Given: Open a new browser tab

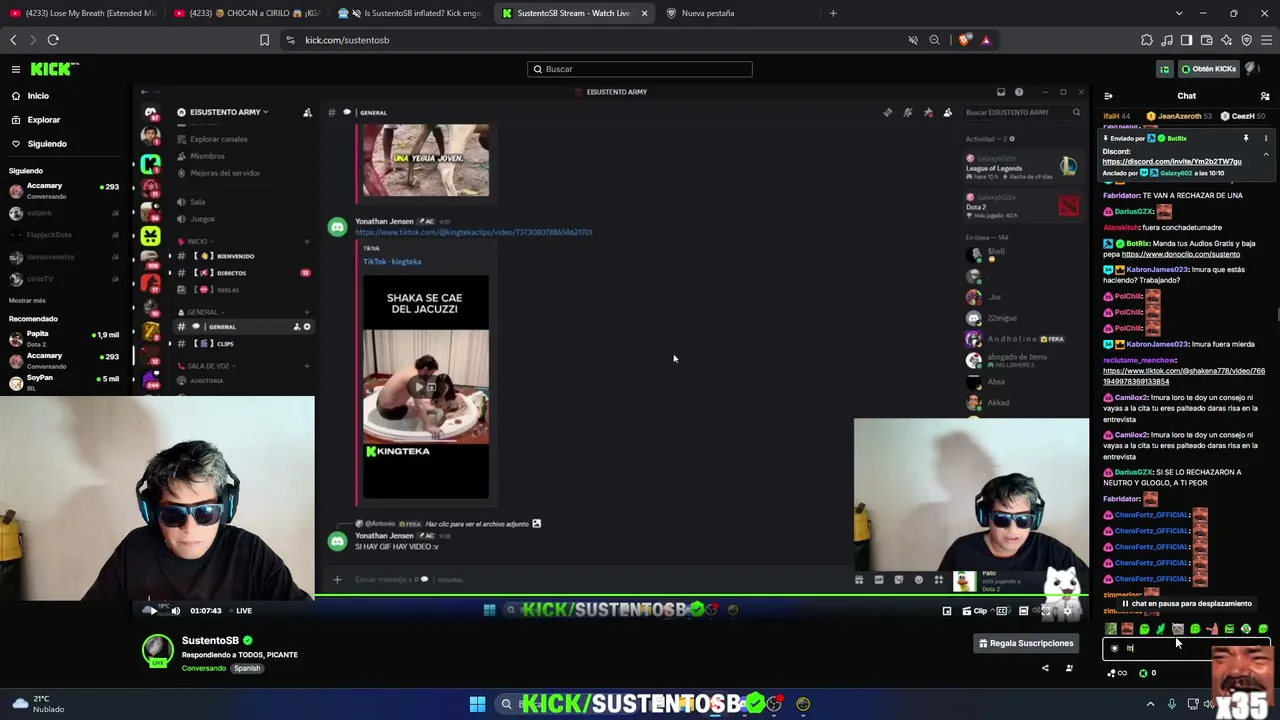Looking at the screenshot, I should click(833, 13).
